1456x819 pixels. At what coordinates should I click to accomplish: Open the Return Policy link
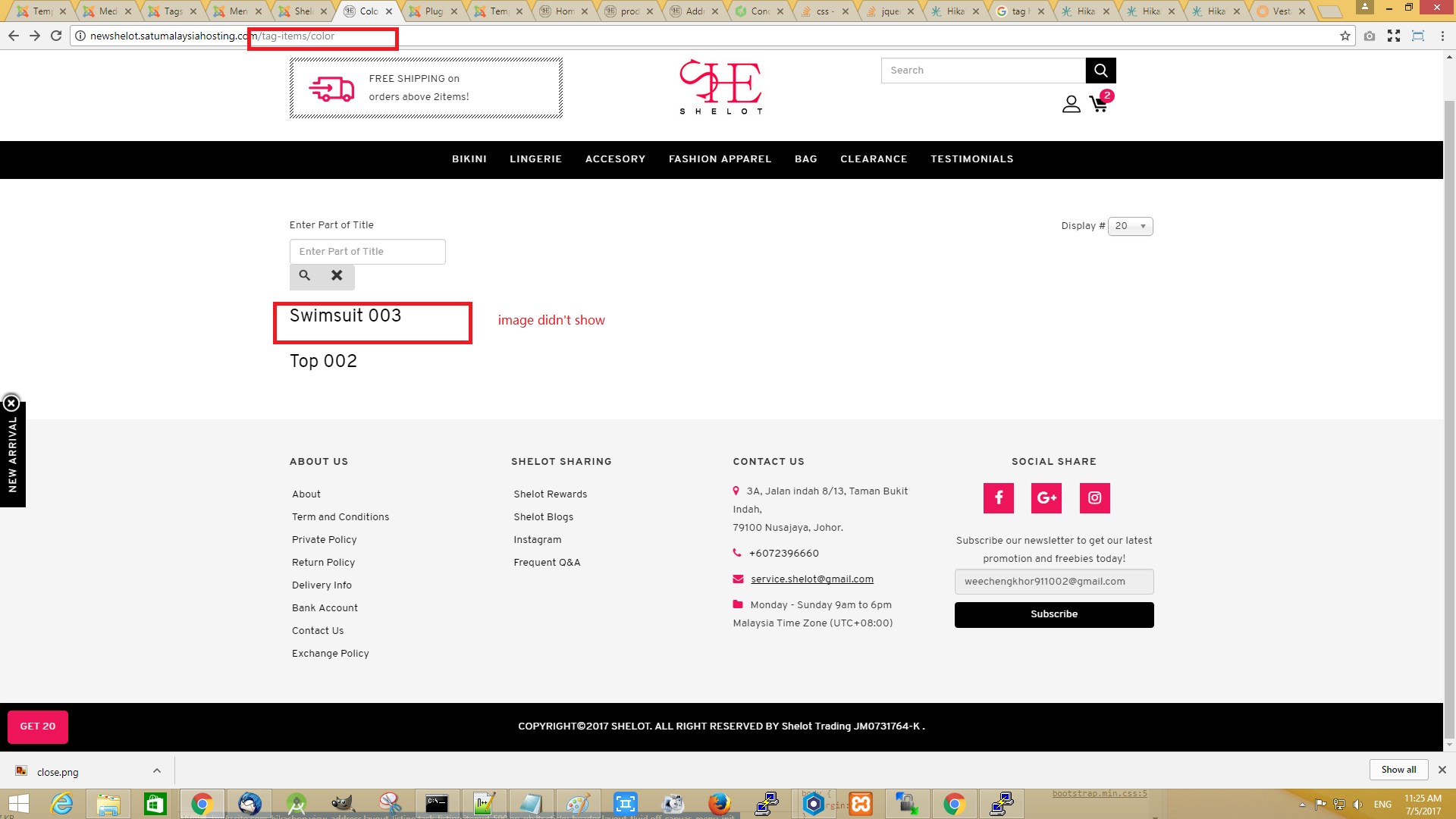pos(323,563)
